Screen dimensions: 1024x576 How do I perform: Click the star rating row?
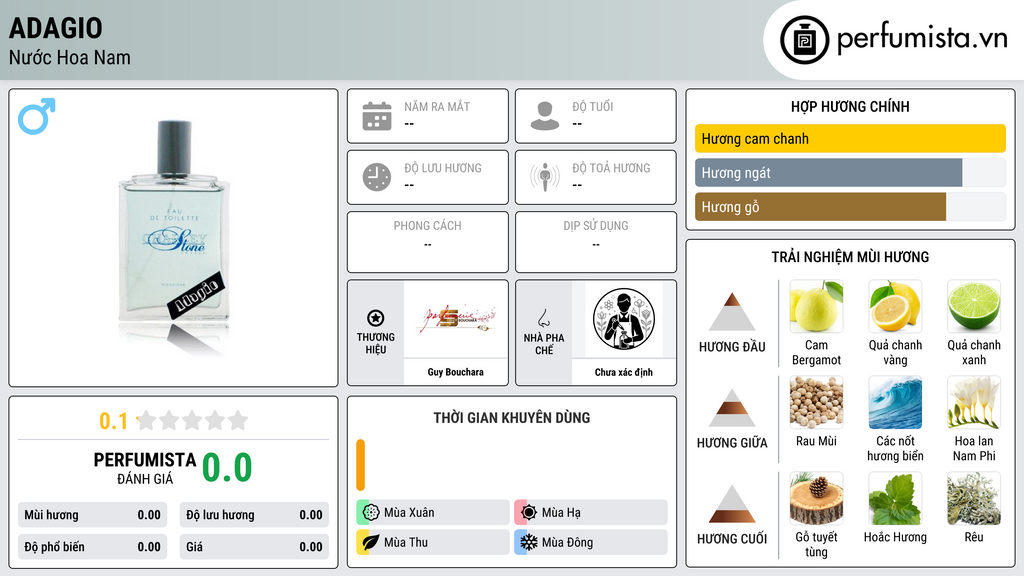[x=192, y=420]
